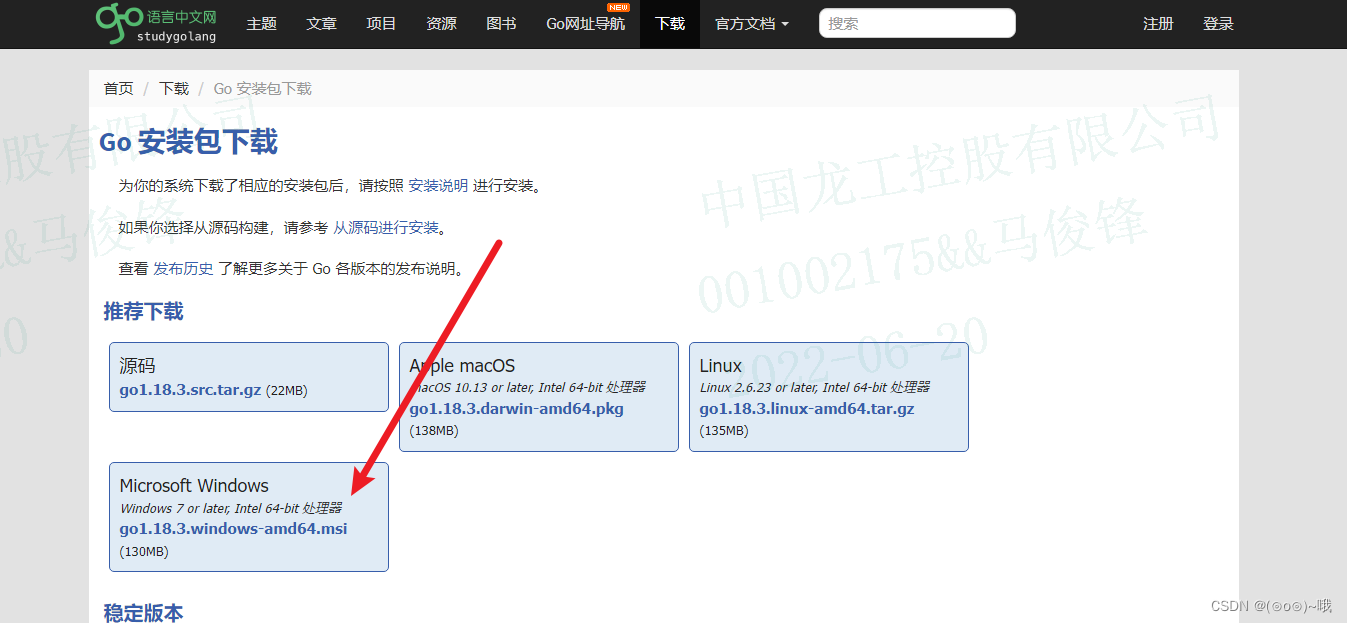This screenshot has width=1347, height=623.
Task: Open the 安装说明 installation guide
Action: tap(437, 185)
